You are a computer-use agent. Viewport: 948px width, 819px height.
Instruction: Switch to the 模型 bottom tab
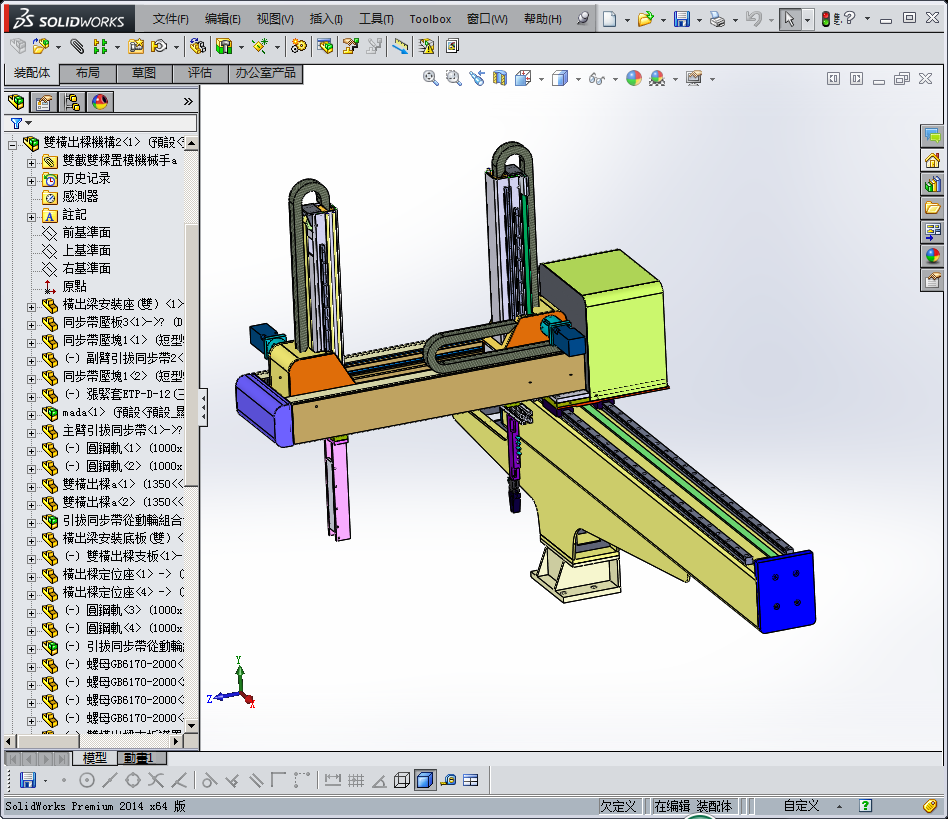tap(94, 758)
